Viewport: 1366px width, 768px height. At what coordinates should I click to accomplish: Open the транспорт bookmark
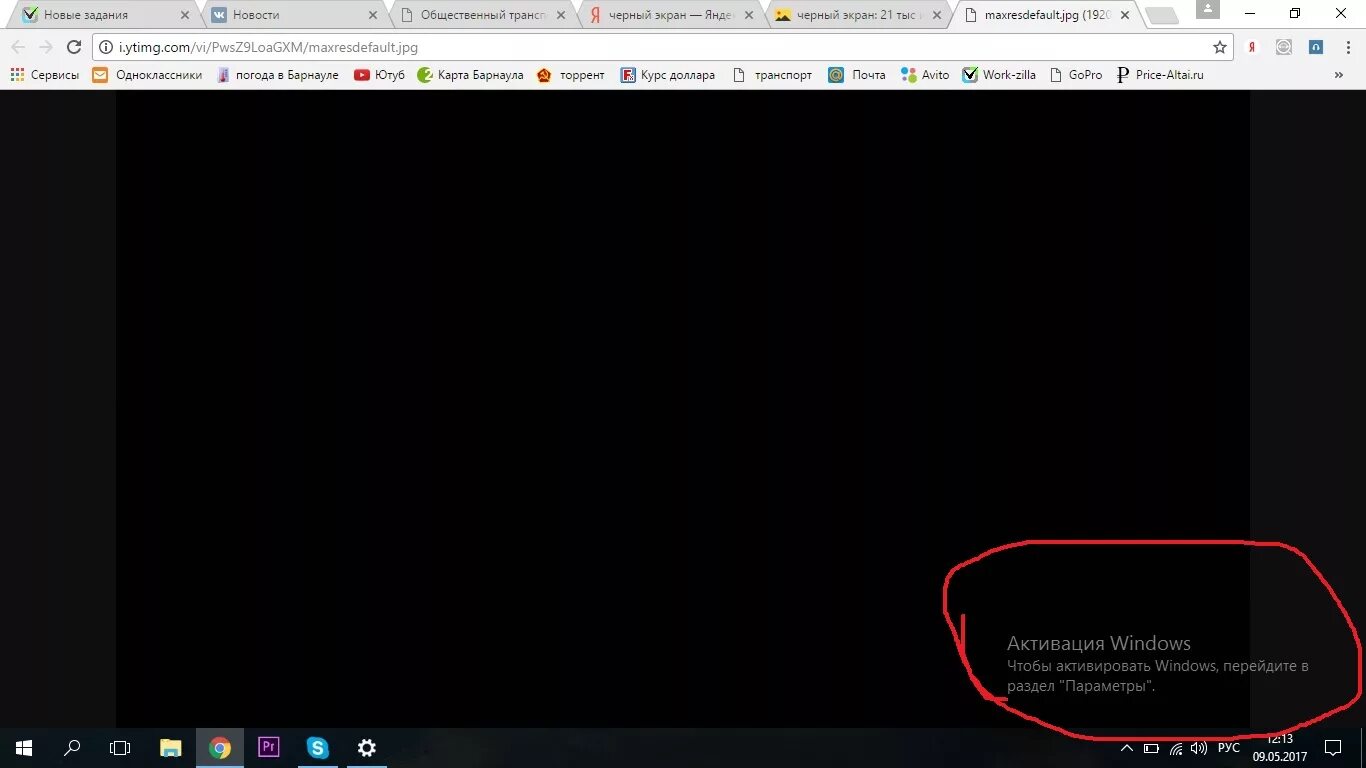tap(773, 75)
